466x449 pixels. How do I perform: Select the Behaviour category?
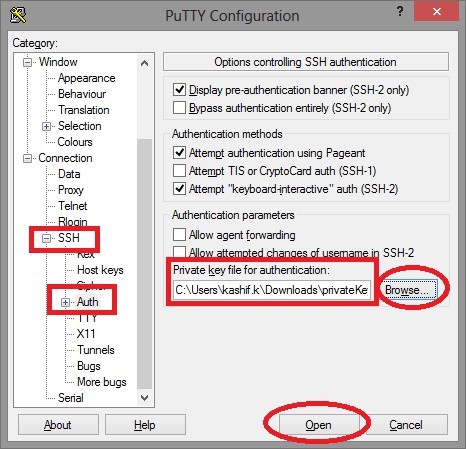coord(82,94)
